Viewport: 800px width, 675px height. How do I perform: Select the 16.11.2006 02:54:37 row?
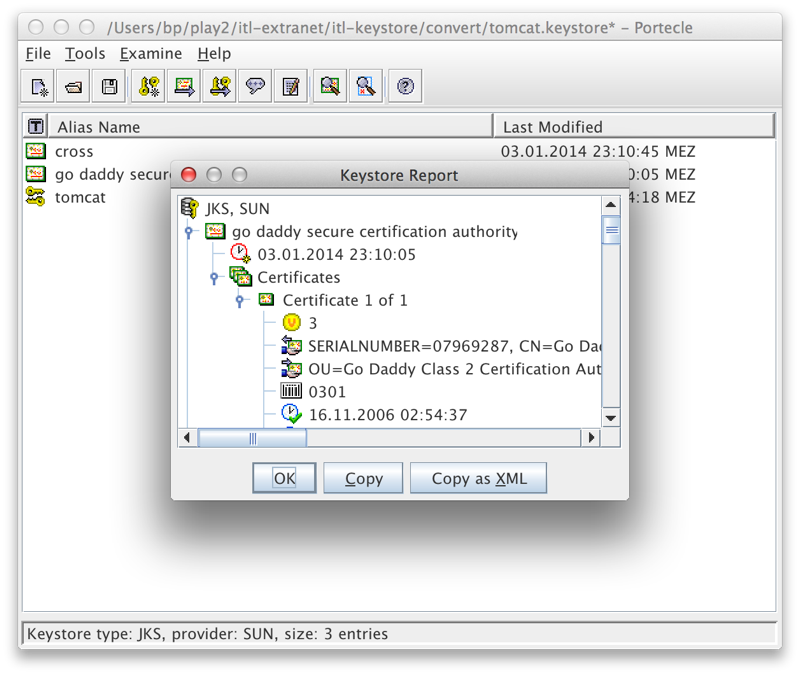point(388,415)
